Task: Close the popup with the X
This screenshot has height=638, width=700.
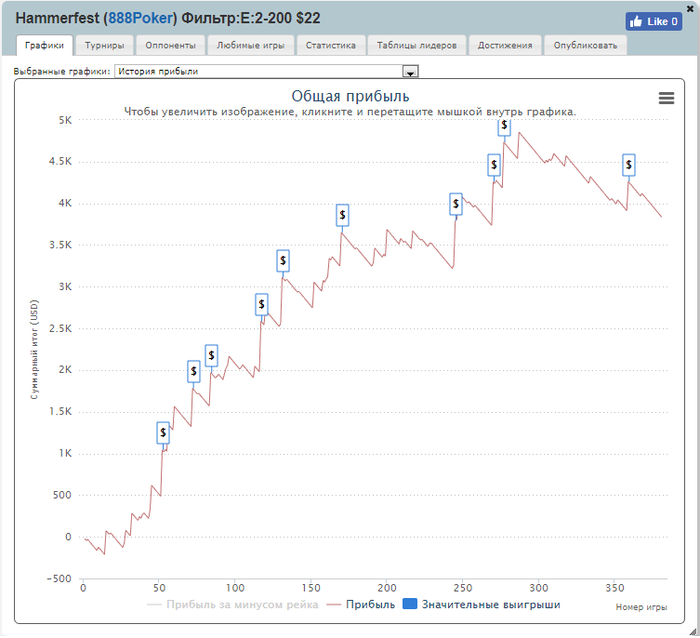Action: tap(690, 8)
